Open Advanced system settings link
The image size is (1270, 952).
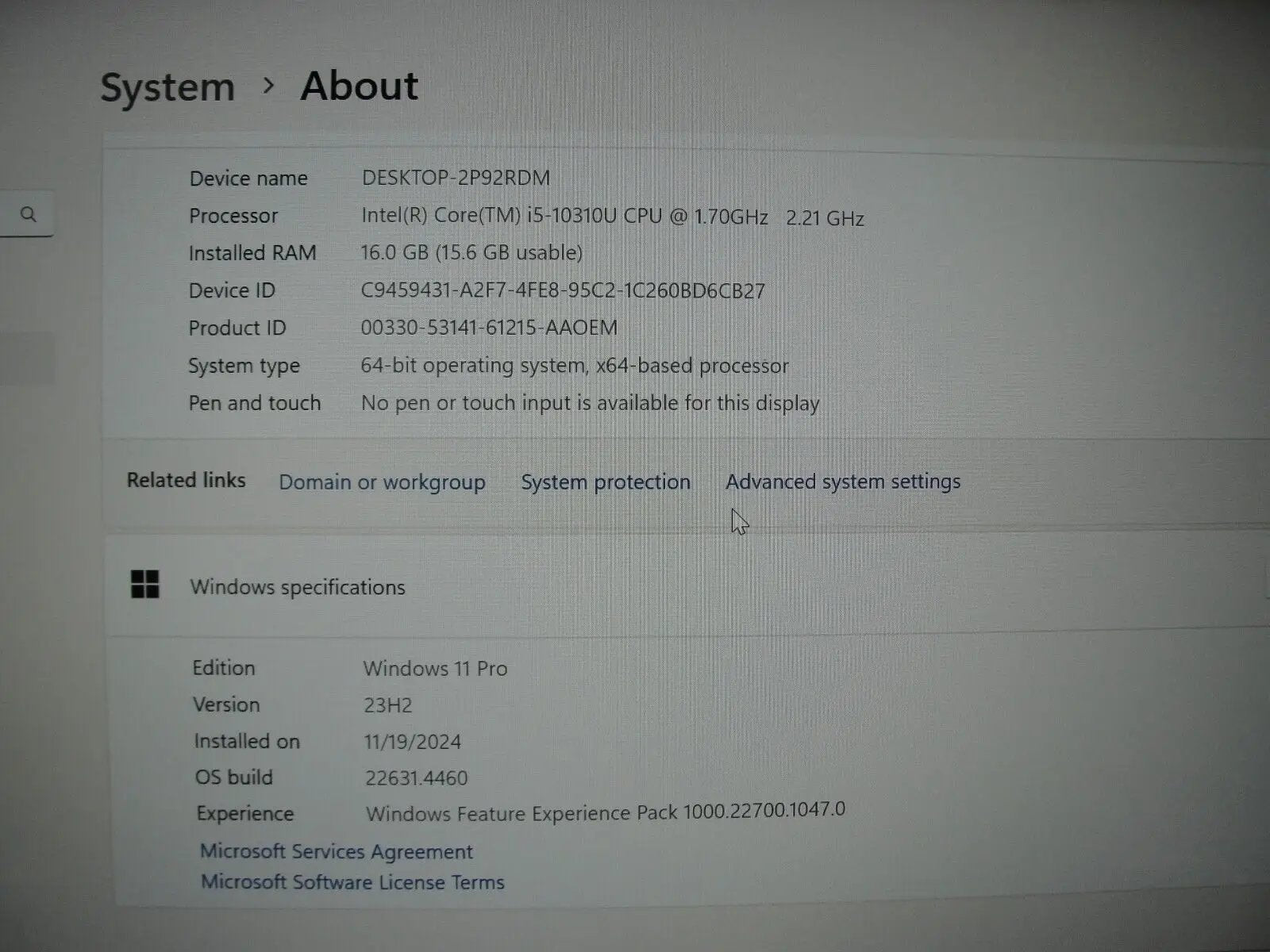[x=843, y=482]
